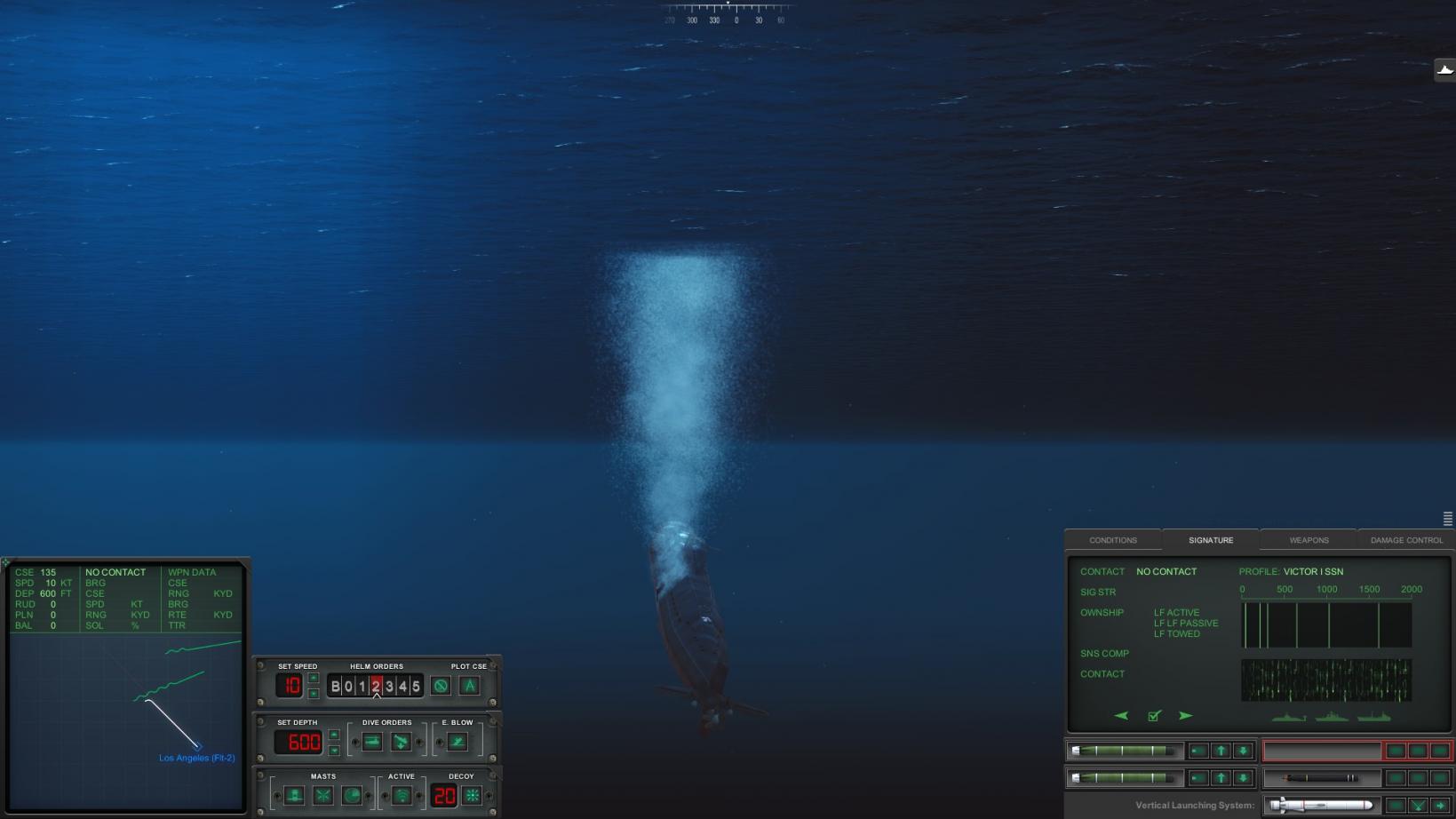This screenshot has width=1456, height=819.
Task: Trigger the emergency blow button
Action: tap(457, 742)
